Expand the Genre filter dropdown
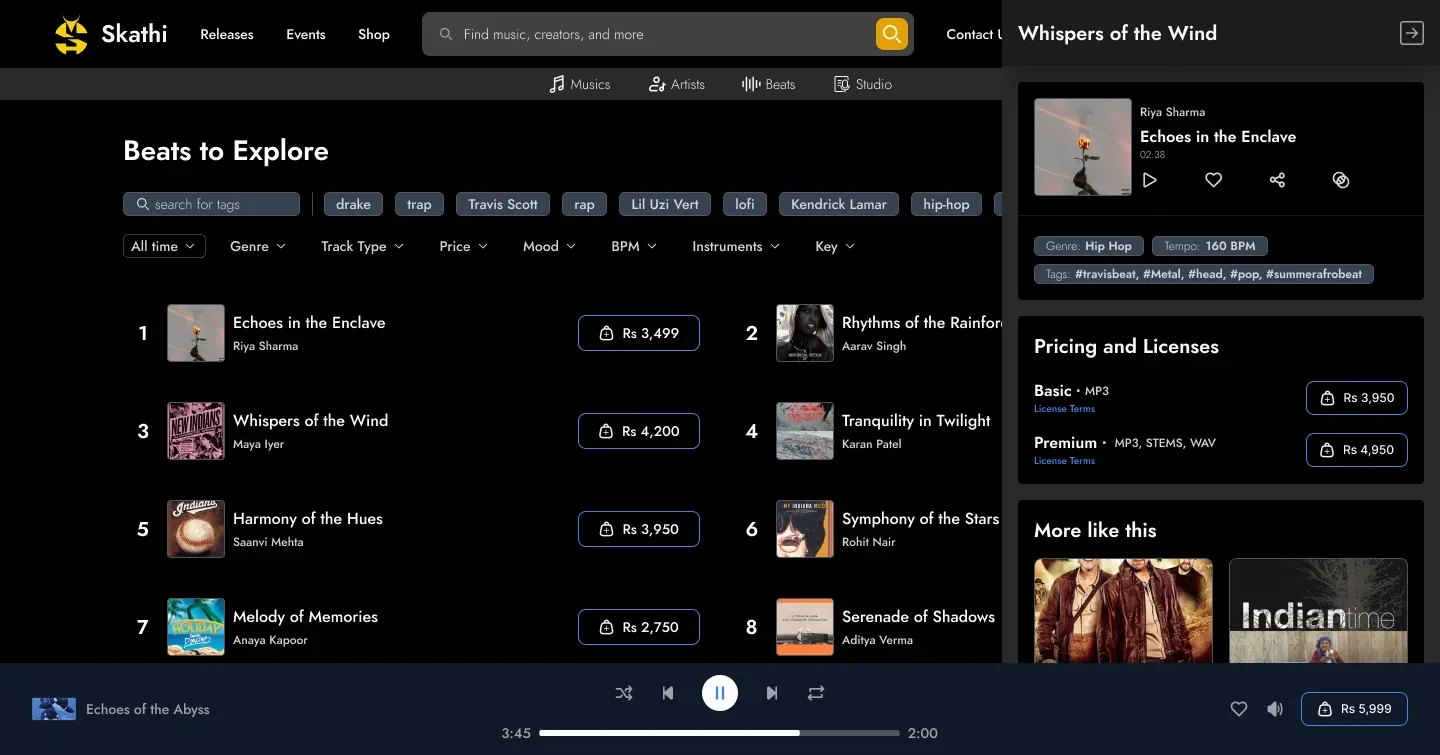 coord(258,246)
